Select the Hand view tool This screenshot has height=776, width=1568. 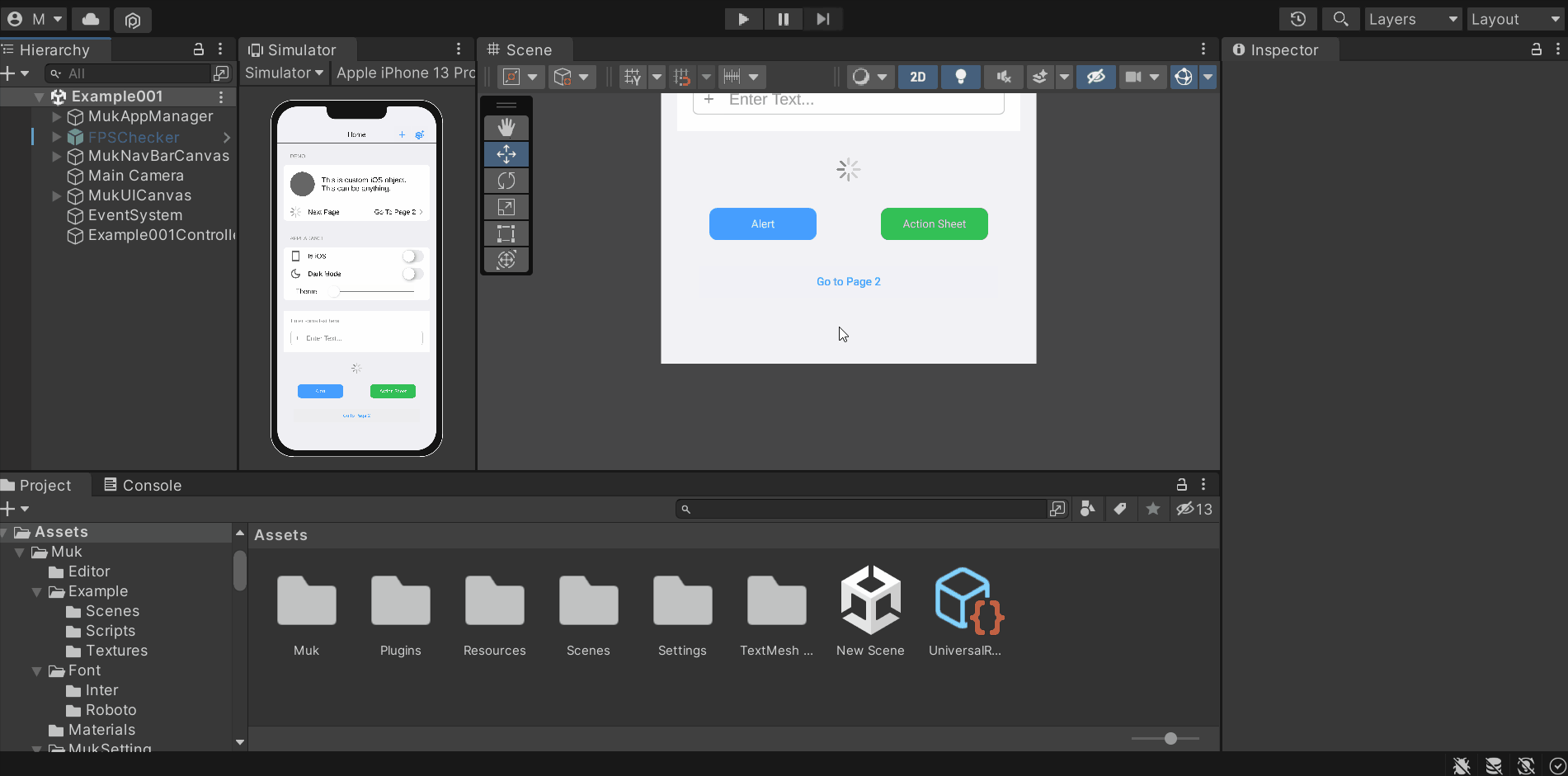506,128
